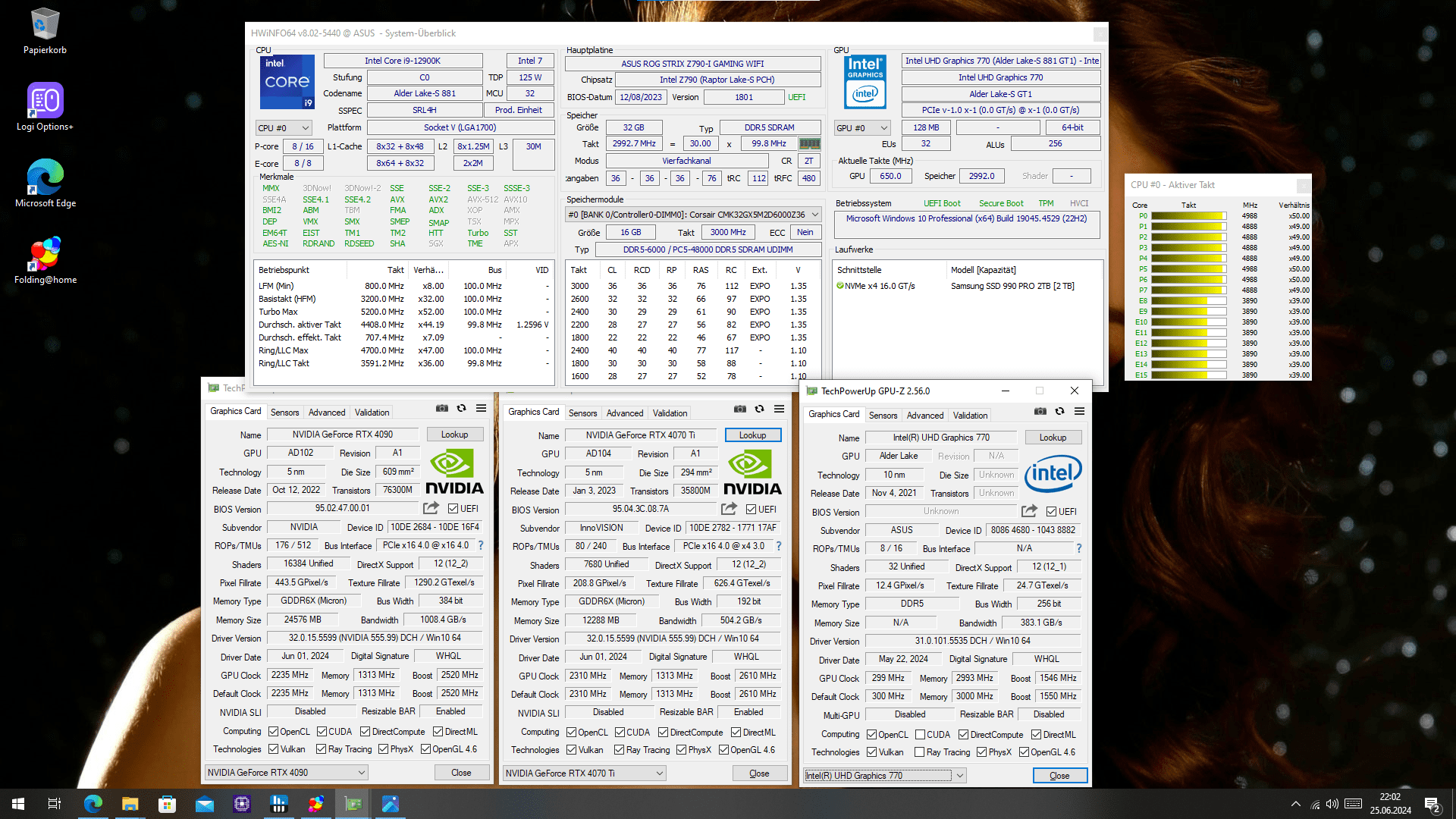Image resolution: width=1456 pixels, height=819 pixels.
Task: Toggle CUDA checkbox in UHD Graphics 770 window
Action: [x=921, y=735]
